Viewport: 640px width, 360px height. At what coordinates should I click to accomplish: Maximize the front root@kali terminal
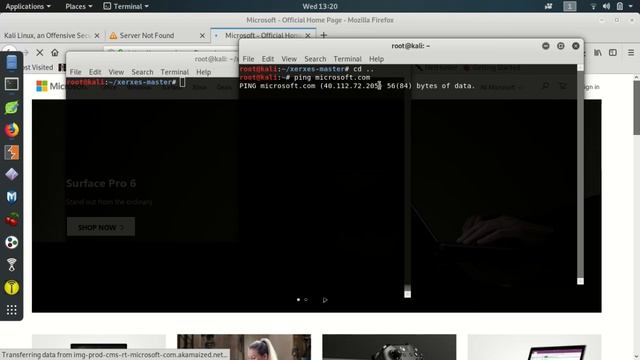point(561,46)
